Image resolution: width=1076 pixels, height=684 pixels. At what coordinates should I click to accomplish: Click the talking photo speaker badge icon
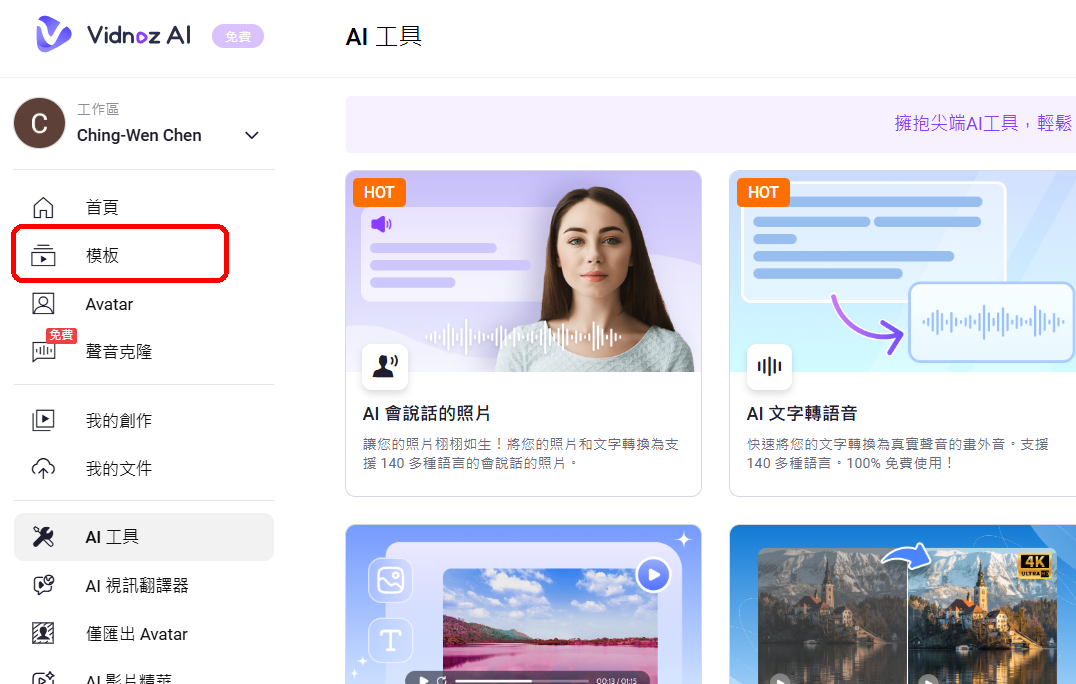(385, 366)
